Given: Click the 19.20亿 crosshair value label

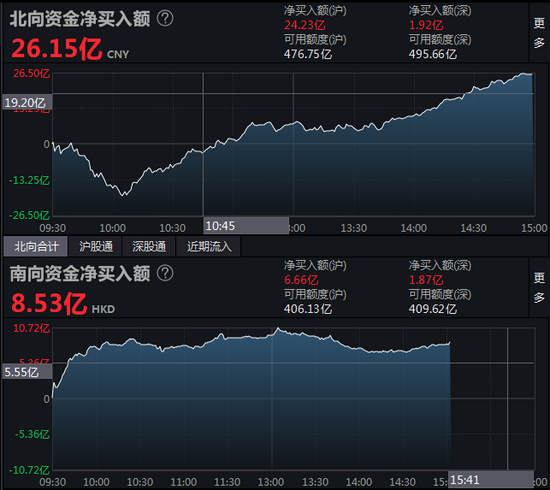Looking at the screenshot, I should click(x=27, y=102).
